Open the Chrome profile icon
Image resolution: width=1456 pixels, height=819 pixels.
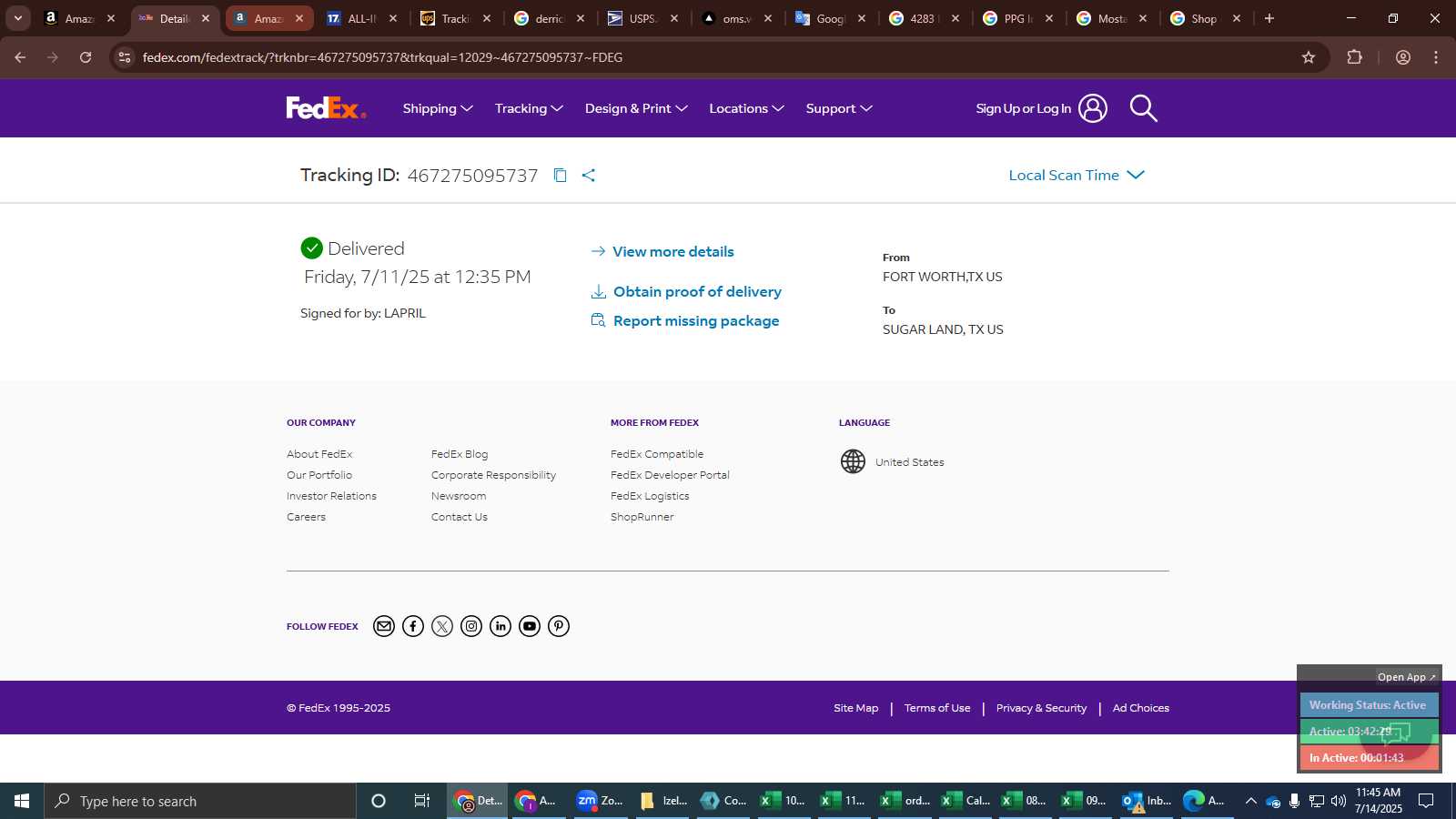(1403, 57)
